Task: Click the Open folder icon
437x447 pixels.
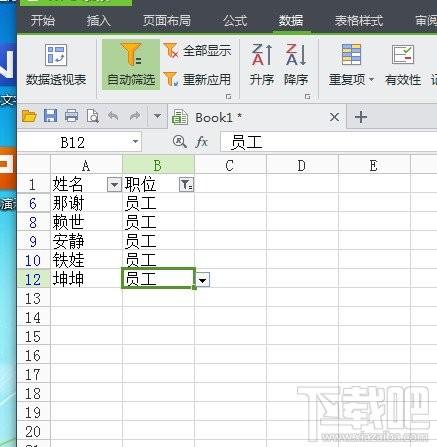Action: 29,116
